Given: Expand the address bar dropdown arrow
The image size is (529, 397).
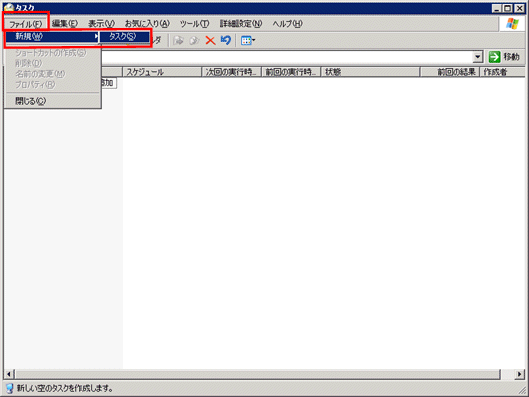Looking at the screenshot, I should (477, 57).
